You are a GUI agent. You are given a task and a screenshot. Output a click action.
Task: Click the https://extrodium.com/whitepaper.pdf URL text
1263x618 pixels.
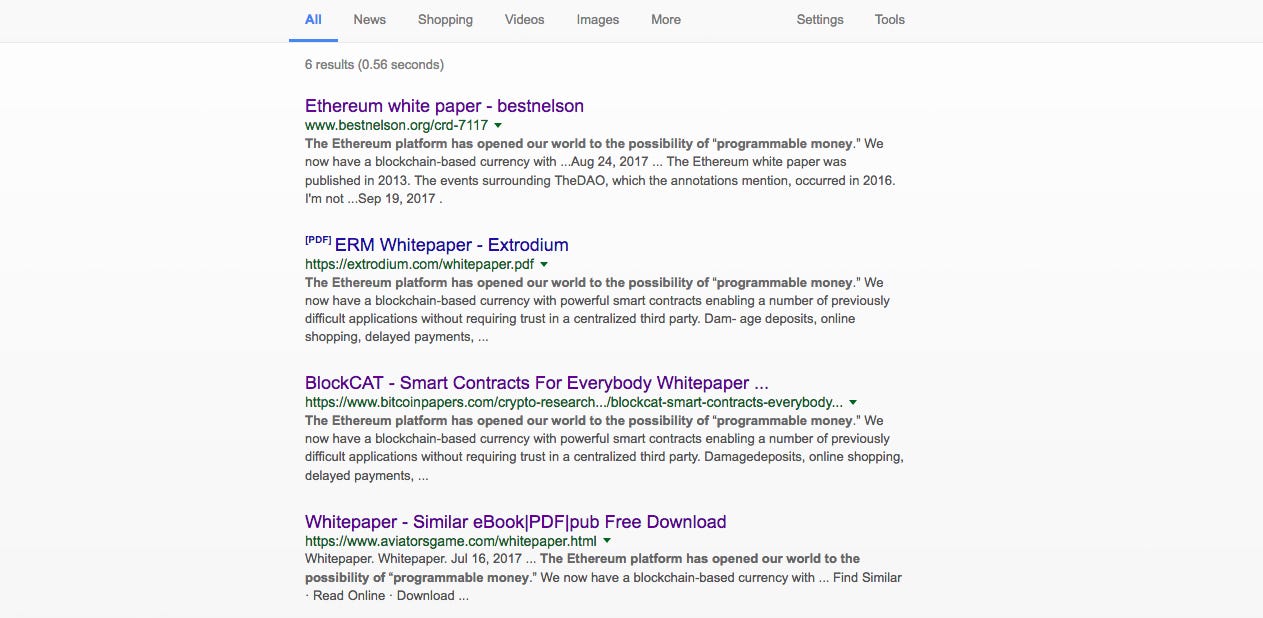coord(420,265)
